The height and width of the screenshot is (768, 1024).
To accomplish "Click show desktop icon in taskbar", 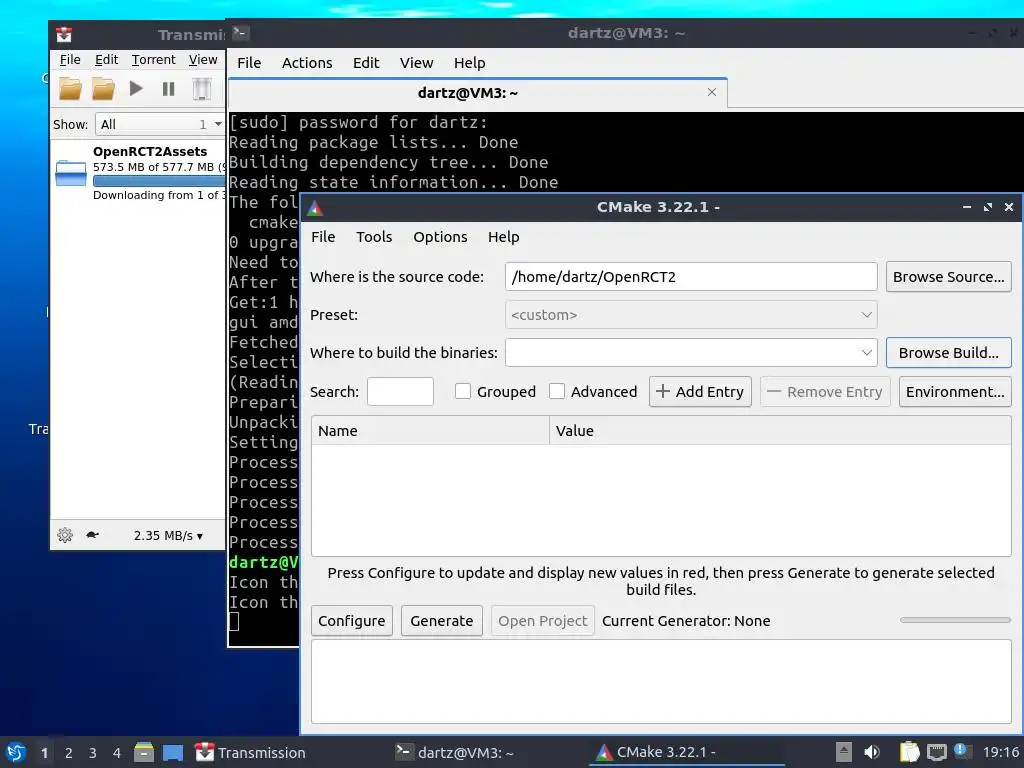I will pos(172,753).
